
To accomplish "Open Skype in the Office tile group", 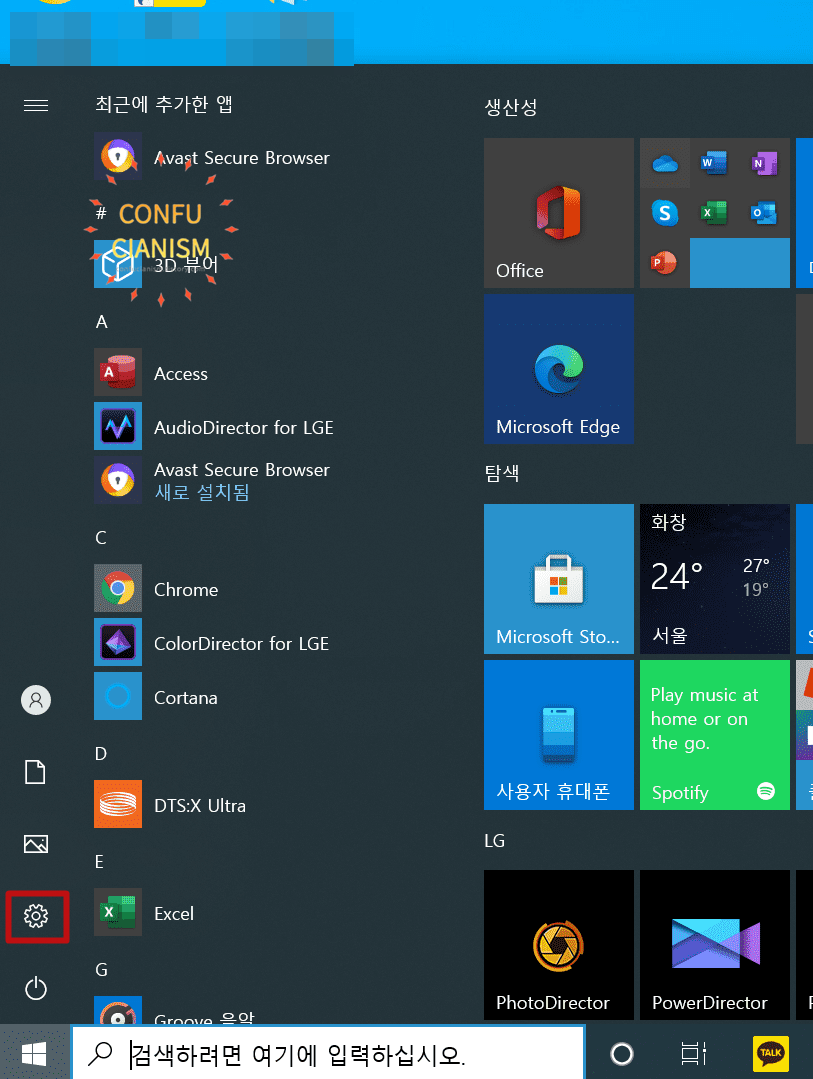I will (665, 213).
